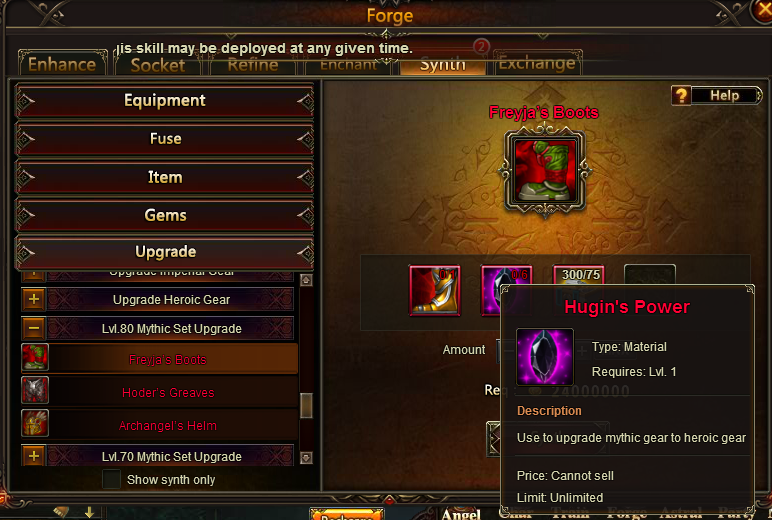Open the Socket tab
The height and width of the screenshot is (520, 772).
click(x=158, y=64)
